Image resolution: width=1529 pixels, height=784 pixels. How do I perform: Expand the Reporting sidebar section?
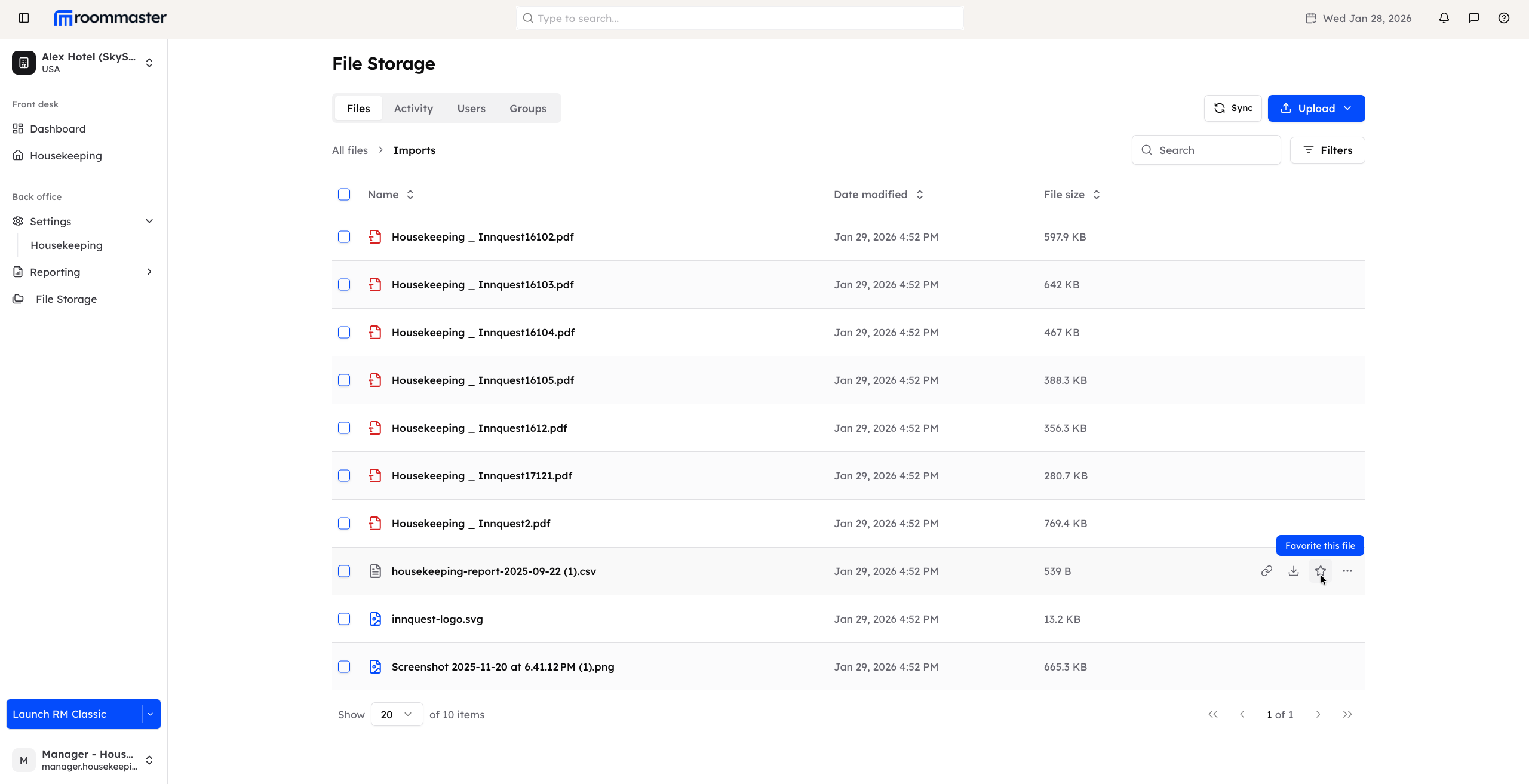pyautogui.click(x=149, y=272)
